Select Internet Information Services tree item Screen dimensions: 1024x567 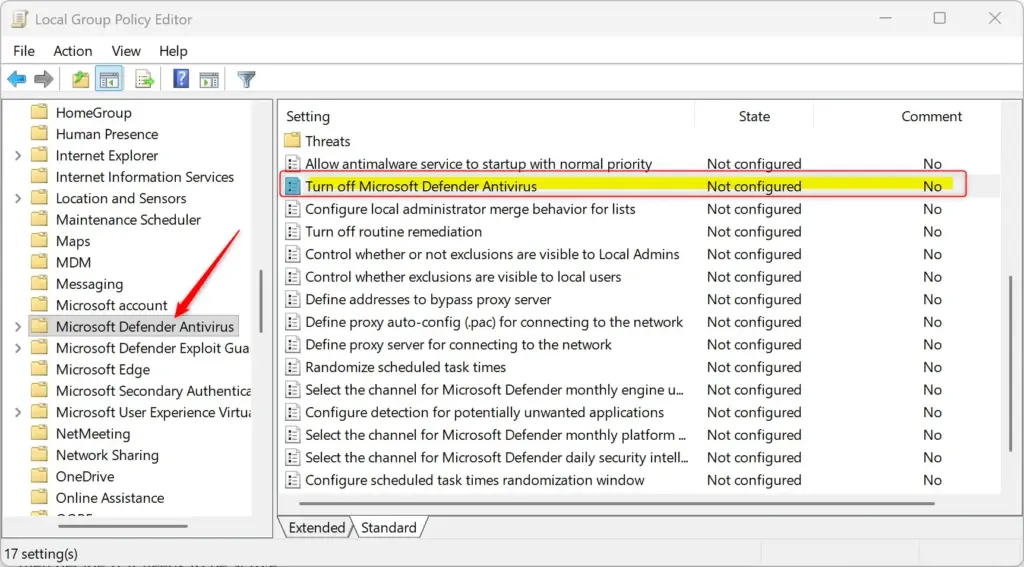[x=144, y=177]
